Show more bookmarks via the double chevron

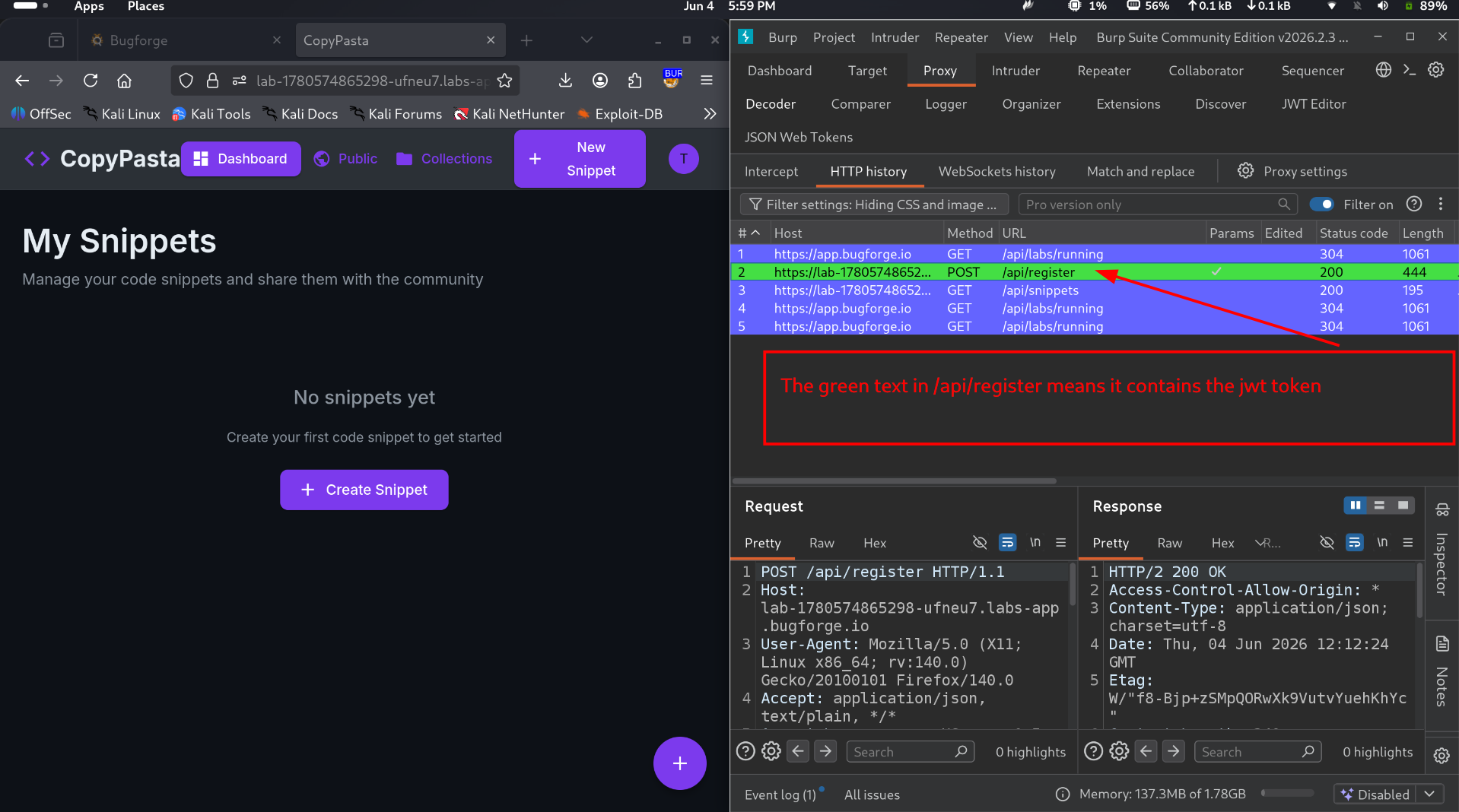[710, 113]
